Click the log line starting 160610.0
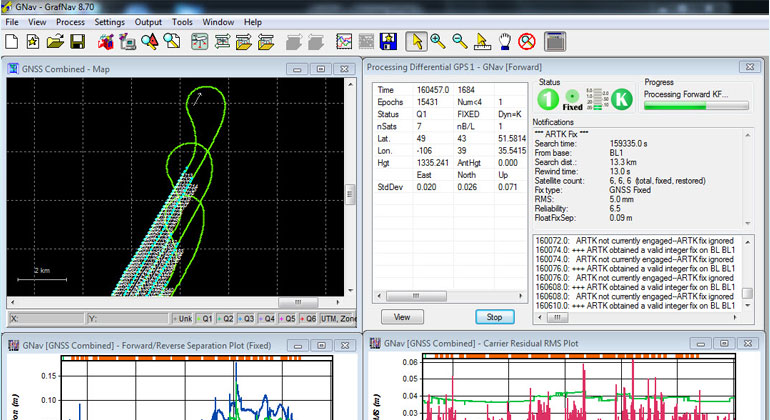Viewport: 770px width, 420px height. pos(635,306)
